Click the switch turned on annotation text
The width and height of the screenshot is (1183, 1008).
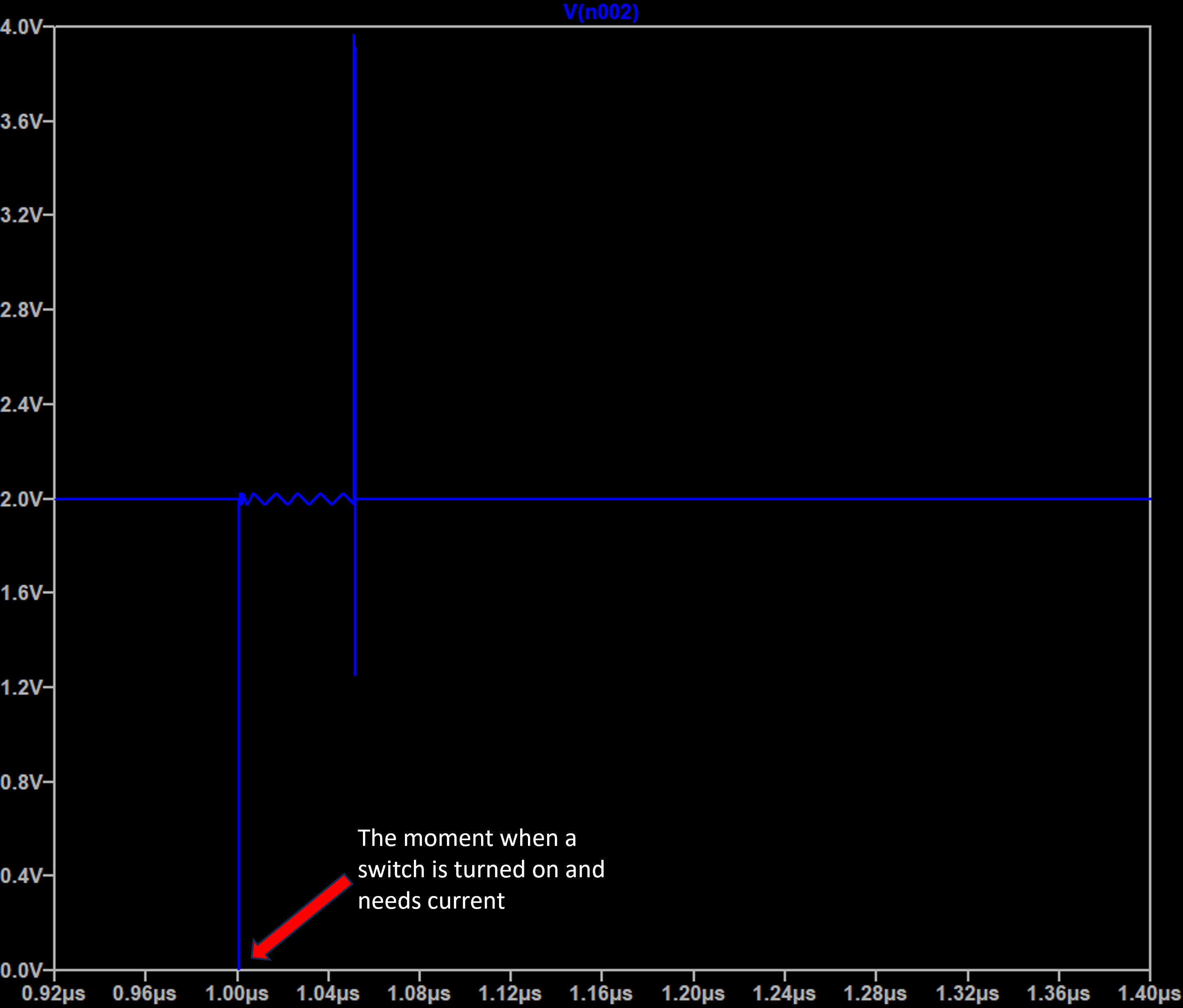(481, 869)
